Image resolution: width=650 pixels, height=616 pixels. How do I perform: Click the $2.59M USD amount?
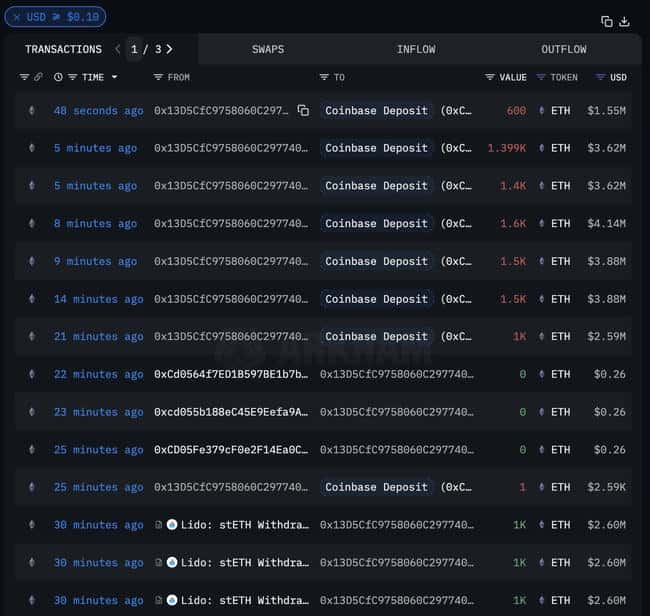point(606,337)
